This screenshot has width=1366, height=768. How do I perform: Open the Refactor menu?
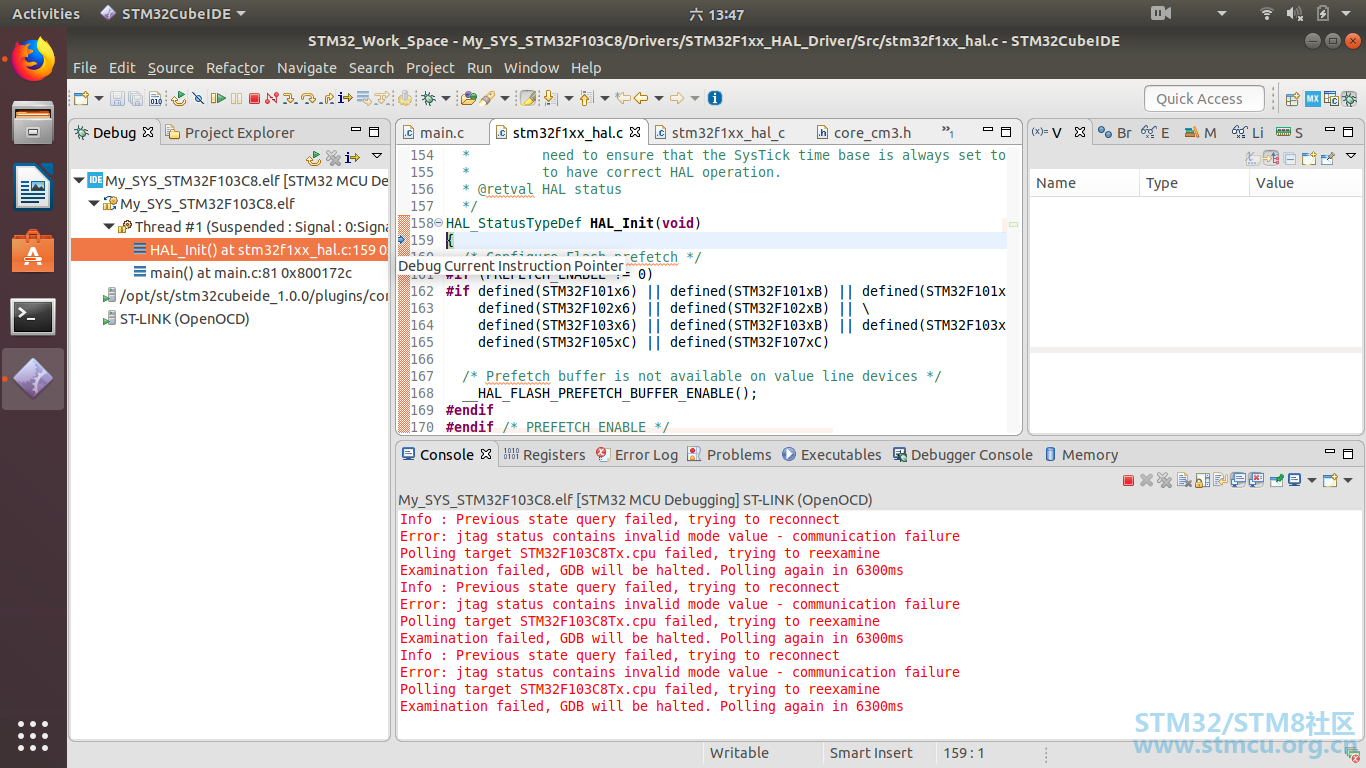[x=235, y=68]
